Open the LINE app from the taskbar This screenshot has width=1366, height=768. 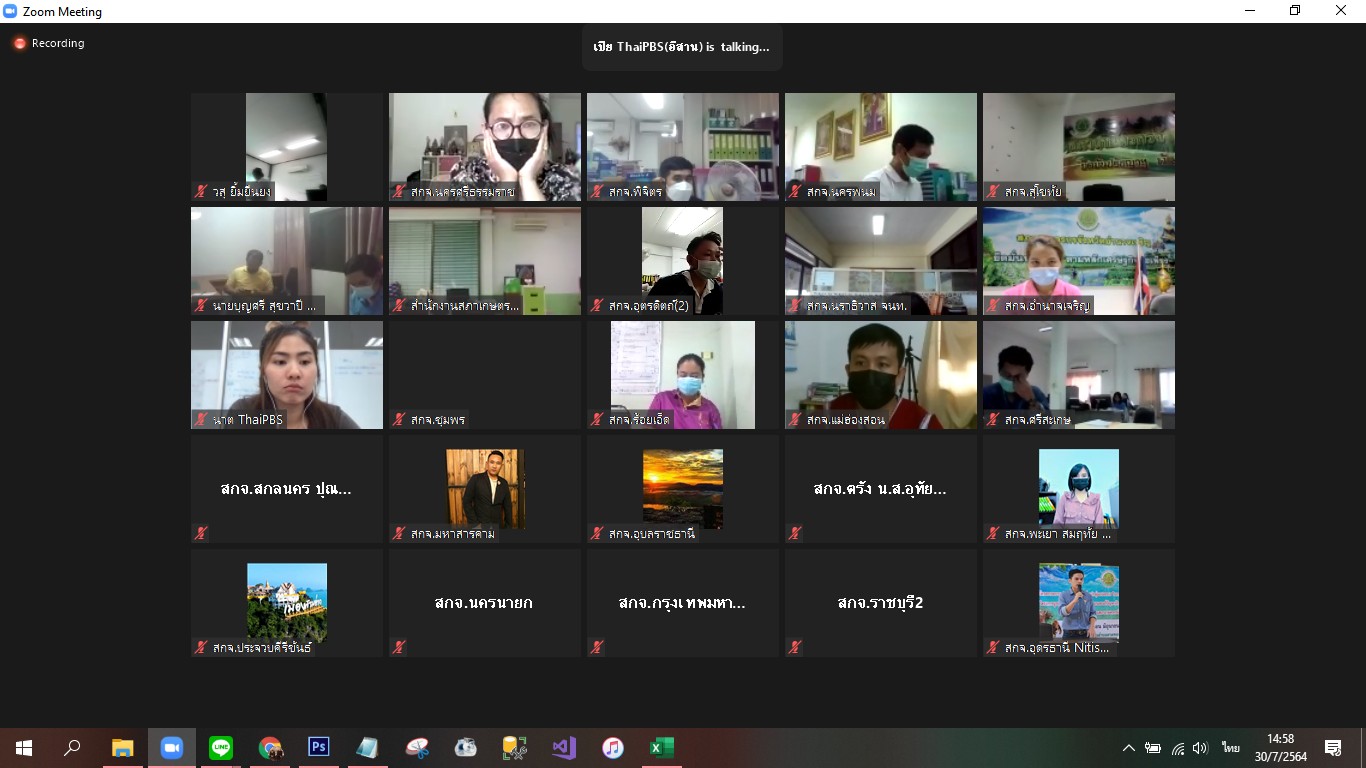pyautogui.click(x=221, y=748)
